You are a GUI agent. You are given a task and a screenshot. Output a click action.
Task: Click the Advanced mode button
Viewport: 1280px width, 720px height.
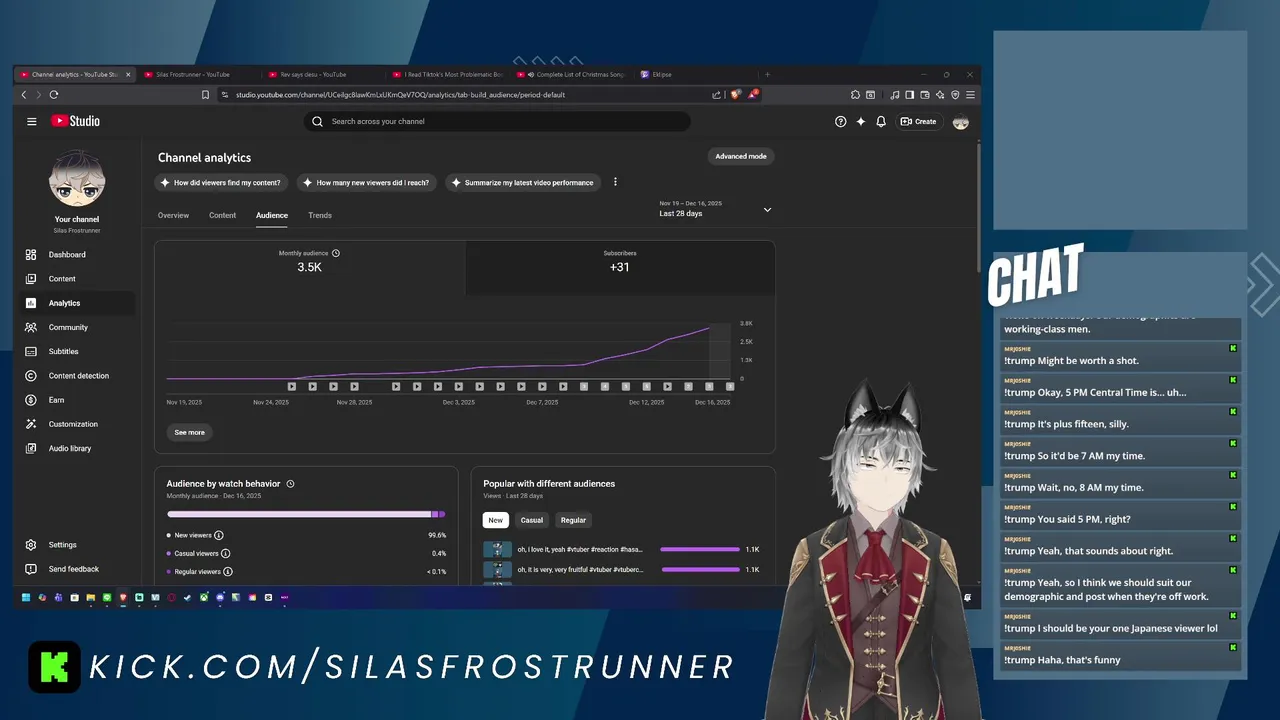pos(741,156)
